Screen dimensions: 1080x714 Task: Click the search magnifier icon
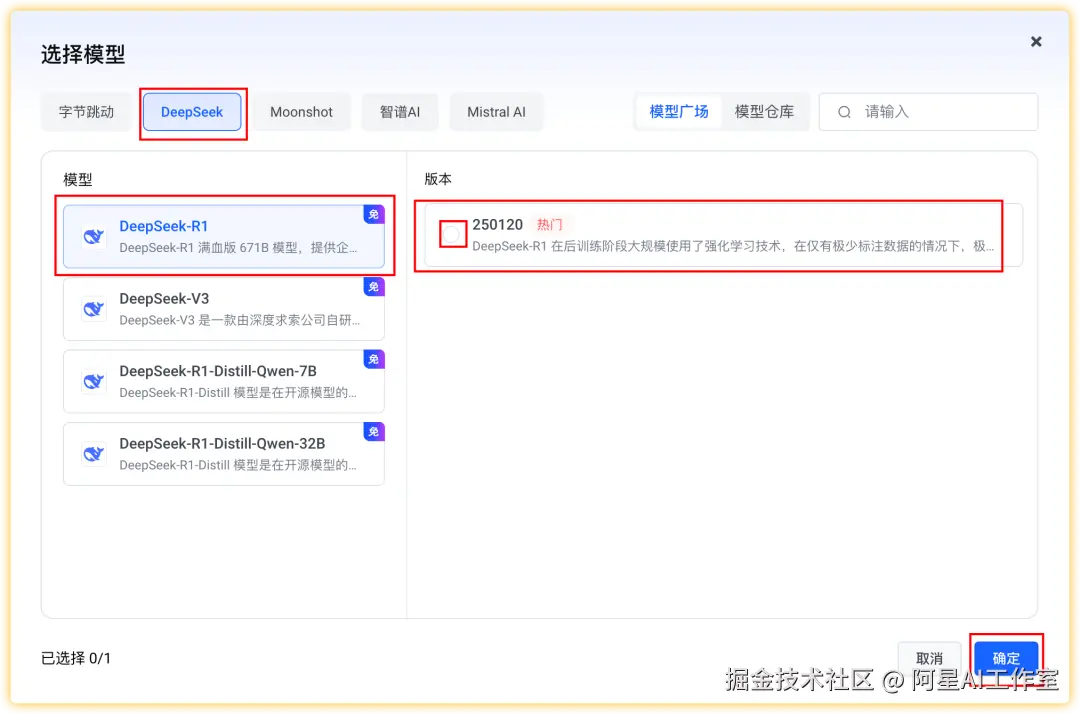(x=844, y=112)
